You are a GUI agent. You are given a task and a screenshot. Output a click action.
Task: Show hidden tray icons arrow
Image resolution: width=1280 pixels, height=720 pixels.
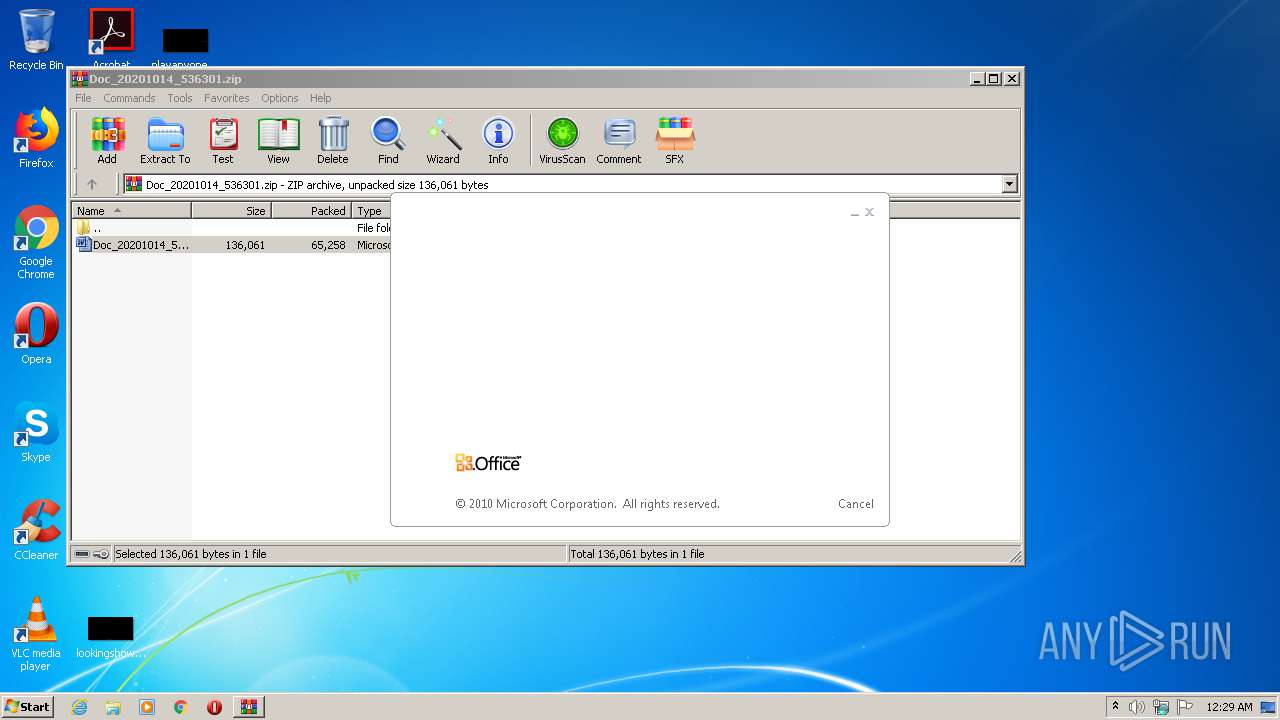[1115, 706]
